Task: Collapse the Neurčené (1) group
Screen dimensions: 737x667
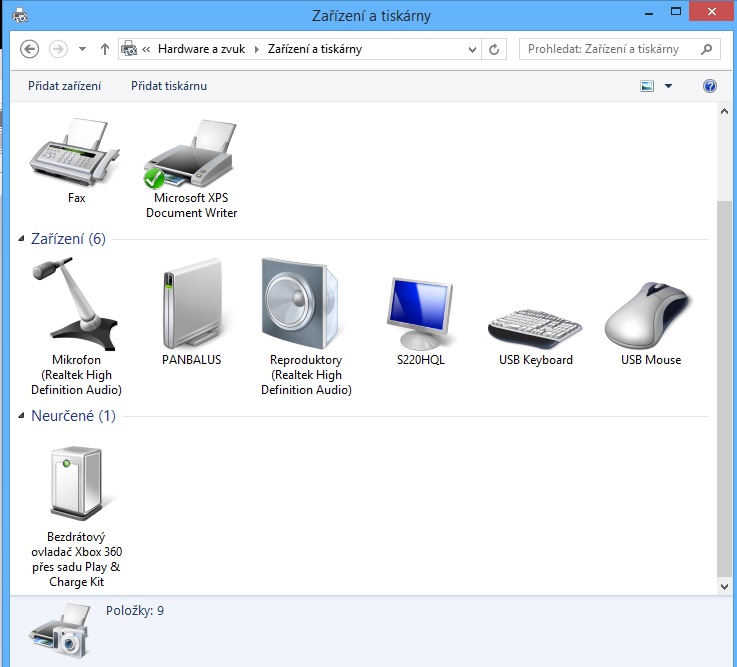Action: pyautogui.click(x=24, y=416)
